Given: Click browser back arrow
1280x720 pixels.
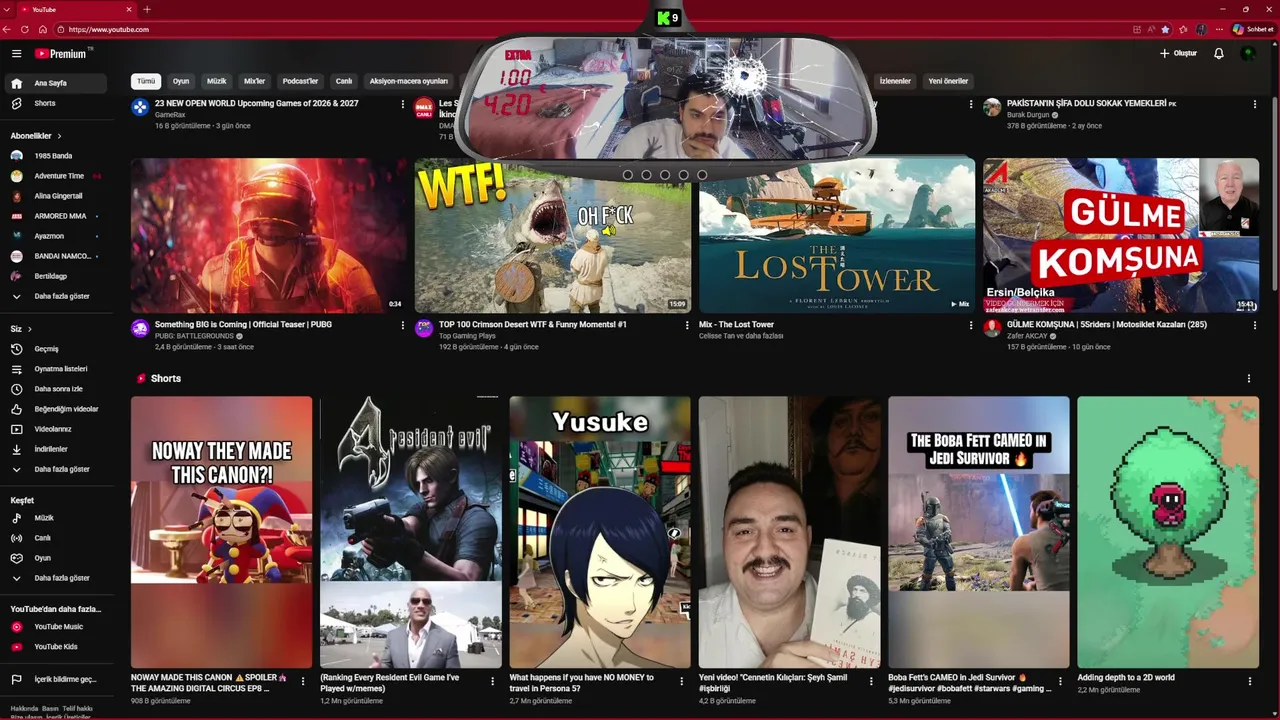Looking at the screenshot, I should (7, 29).
